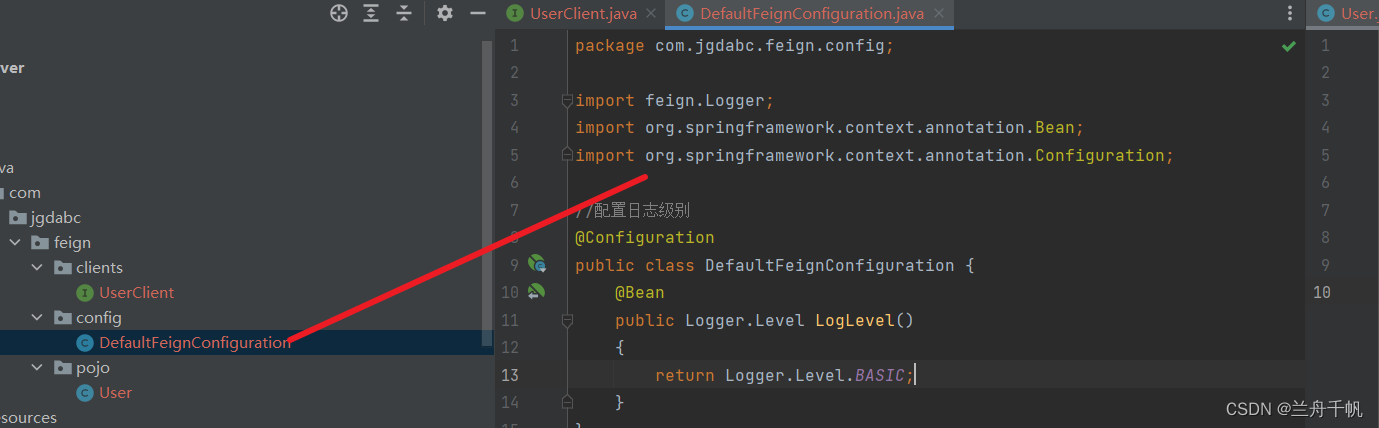Viewport: 1379px width, 428px height.
Task: Click the DefaultFeignConfiguration.java tab class icon
Action: coord(685,13)
